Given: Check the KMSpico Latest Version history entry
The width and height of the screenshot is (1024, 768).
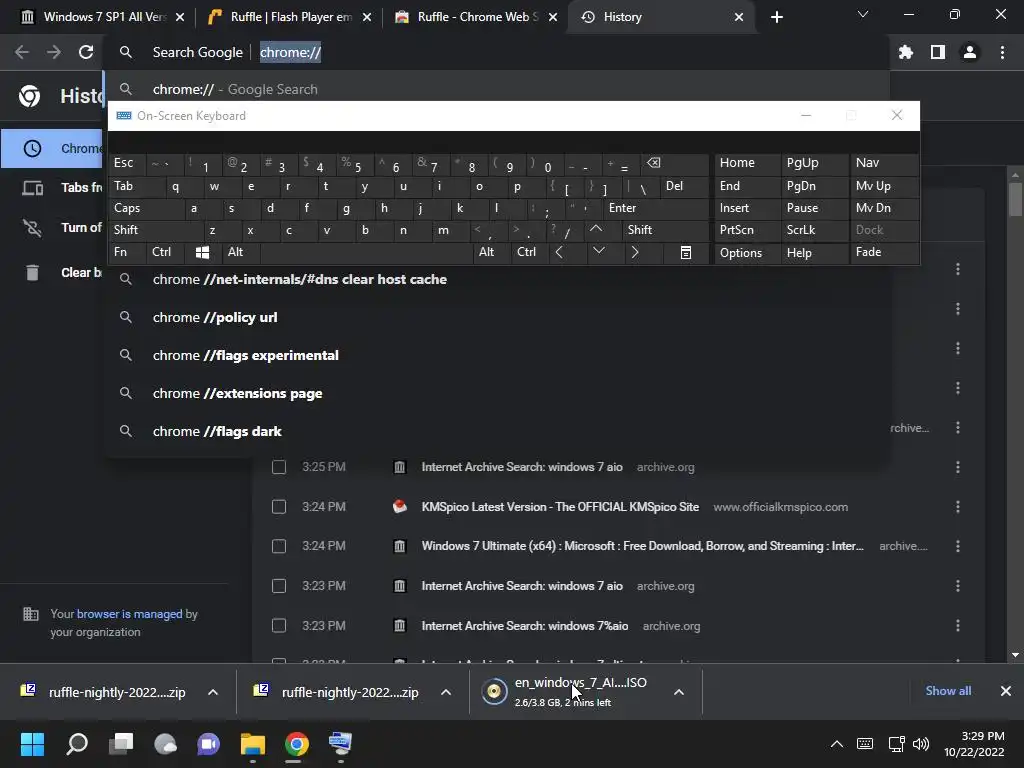Looking at the screenshot, I should pyautogui.click(x=279, y=507).
